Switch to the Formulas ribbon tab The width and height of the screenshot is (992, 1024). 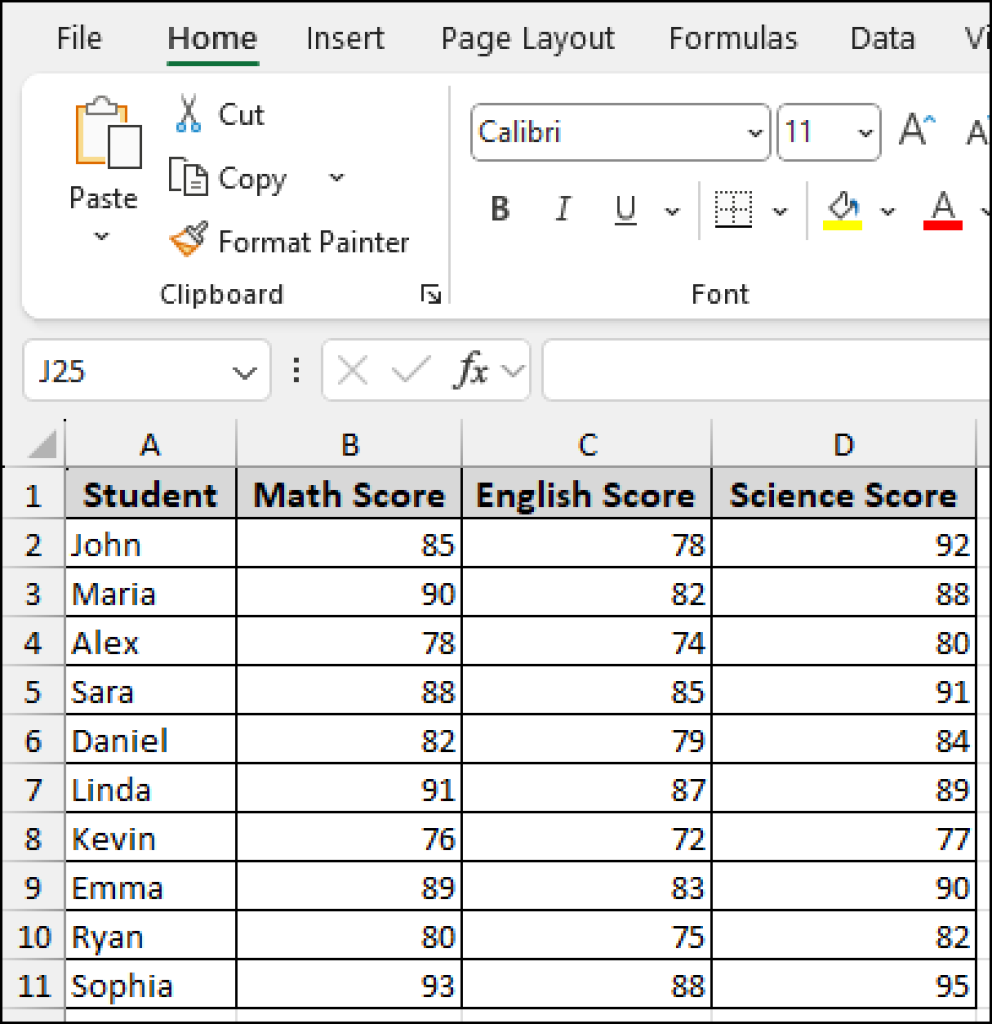pyautogui.click(x=733, y=38)
